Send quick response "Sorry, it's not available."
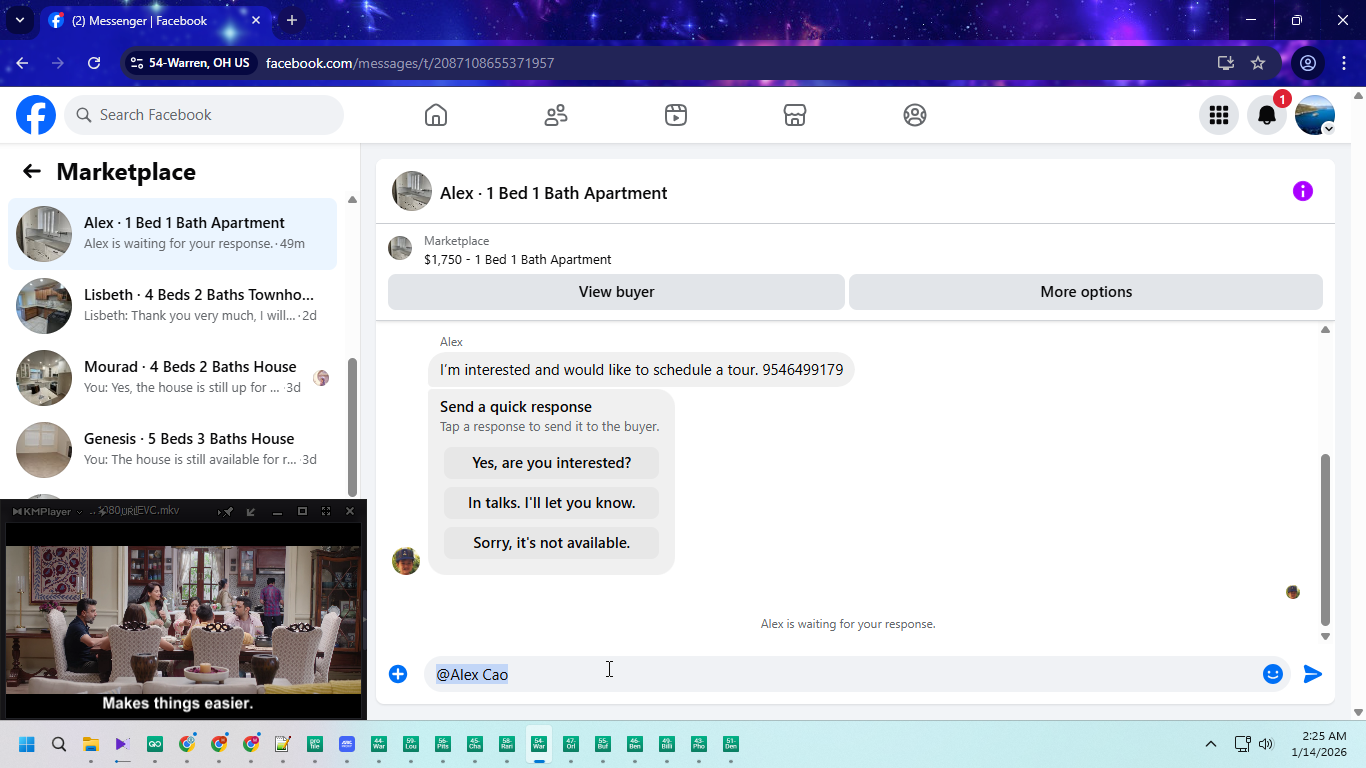This screenshot has height=768, width=1366. [551, 543]
